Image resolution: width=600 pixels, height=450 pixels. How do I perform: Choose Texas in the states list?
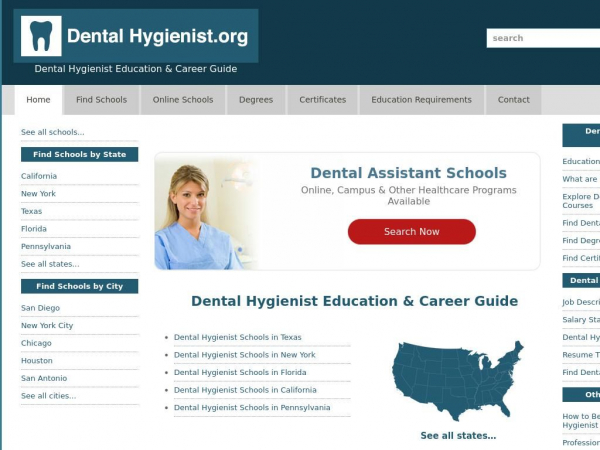click(31, 211)
